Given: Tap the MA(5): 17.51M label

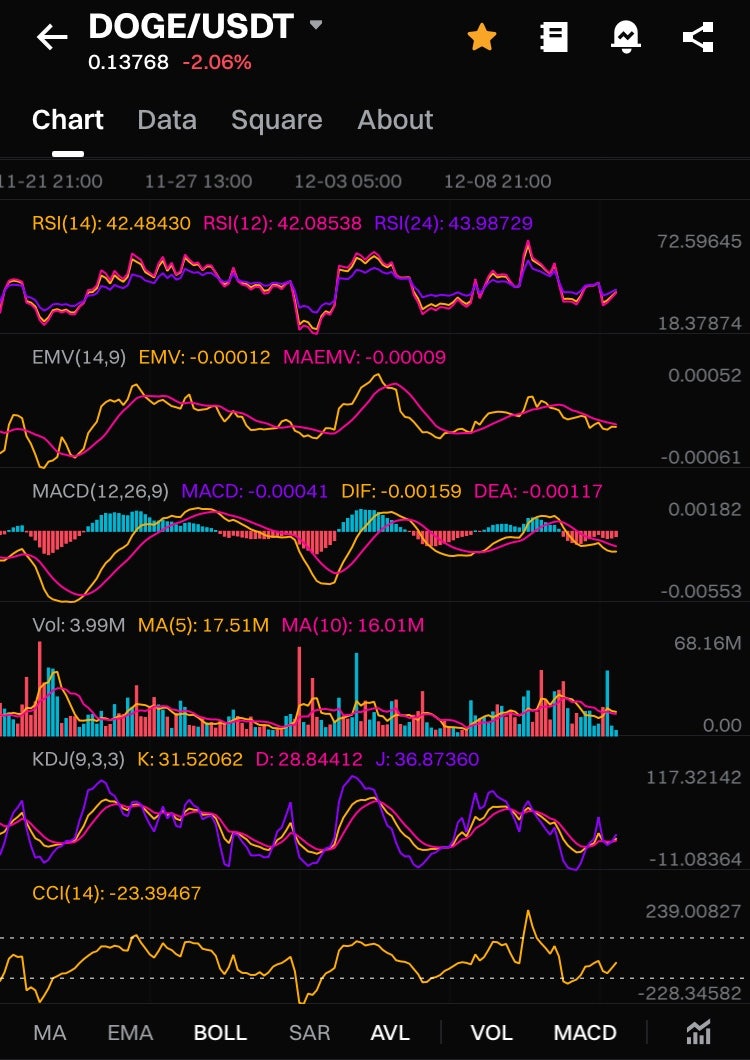Looking at the screenshot, I should pos(204,625).
